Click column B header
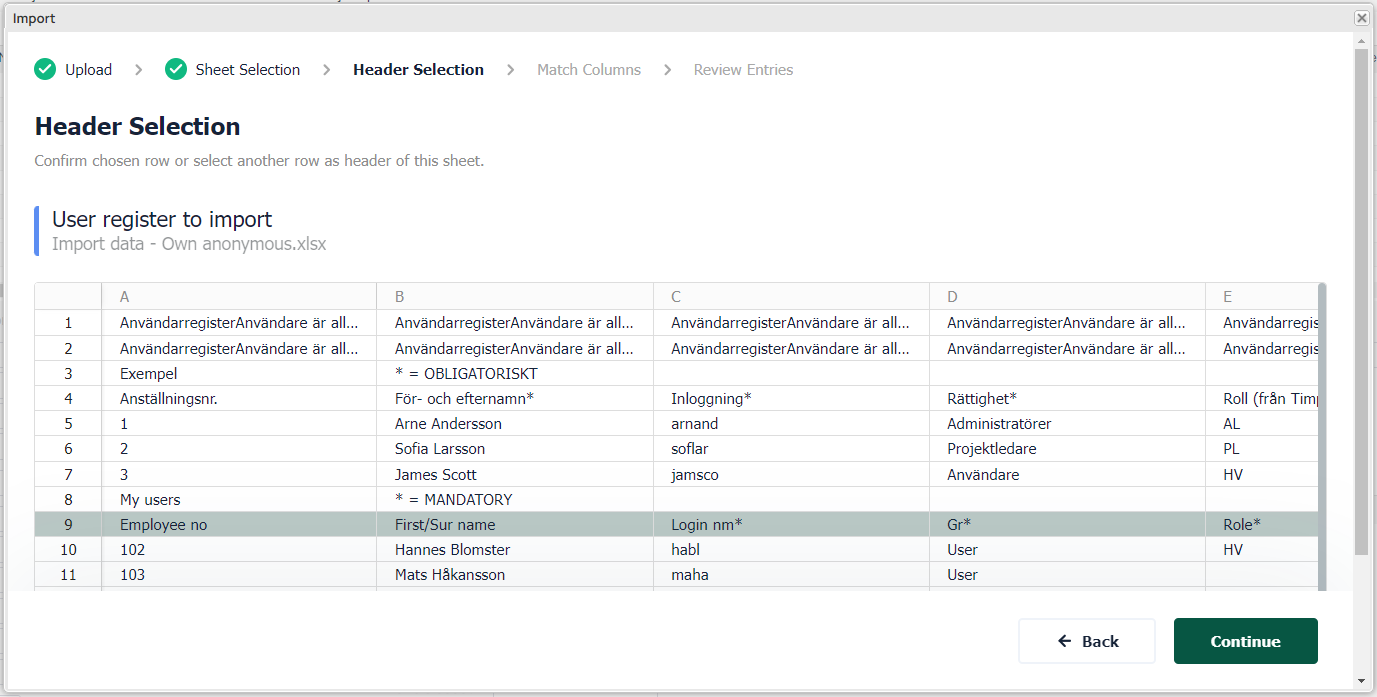 click(515, 297)
